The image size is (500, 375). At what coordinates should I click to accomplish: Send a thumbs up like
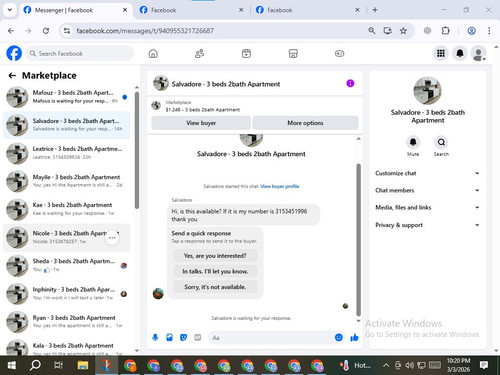point(354,338)
